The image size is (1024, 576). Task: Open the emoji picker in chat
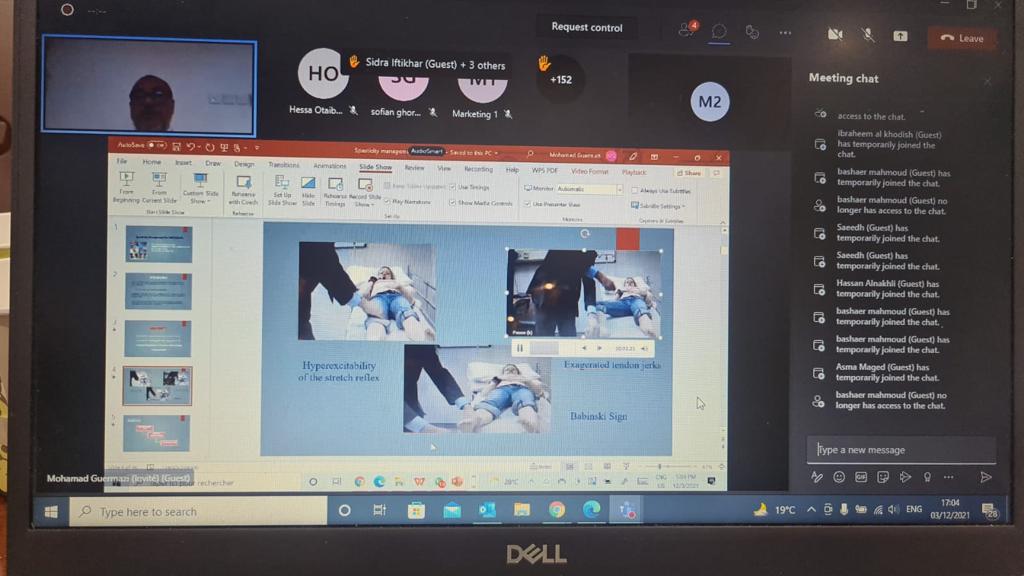[839, 477]
